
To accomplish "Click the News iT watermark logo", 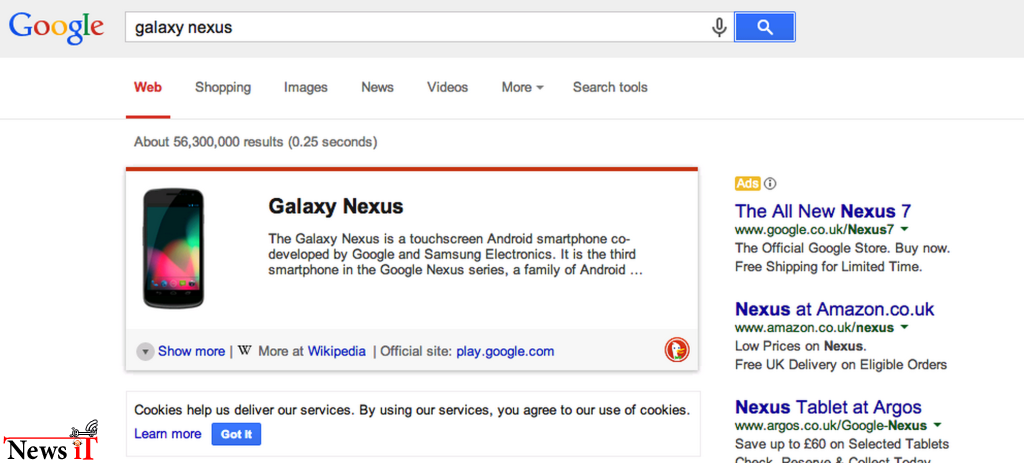I will (x=51, y=441).
